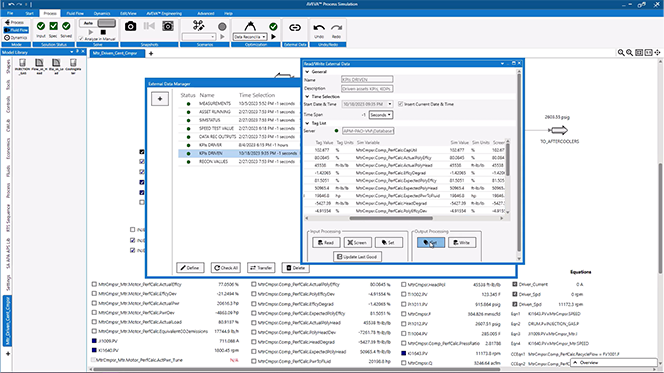Open the snapshot manager icon
Viewport: 664px width, 373px height.
coord(168,26)
